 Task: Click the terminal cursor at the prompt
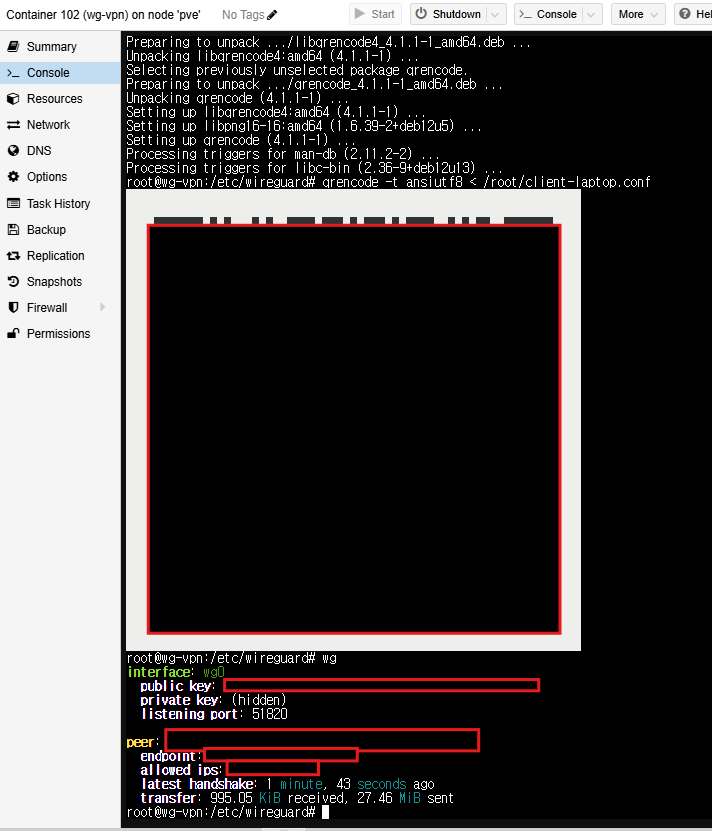click(x=326, y=812)
